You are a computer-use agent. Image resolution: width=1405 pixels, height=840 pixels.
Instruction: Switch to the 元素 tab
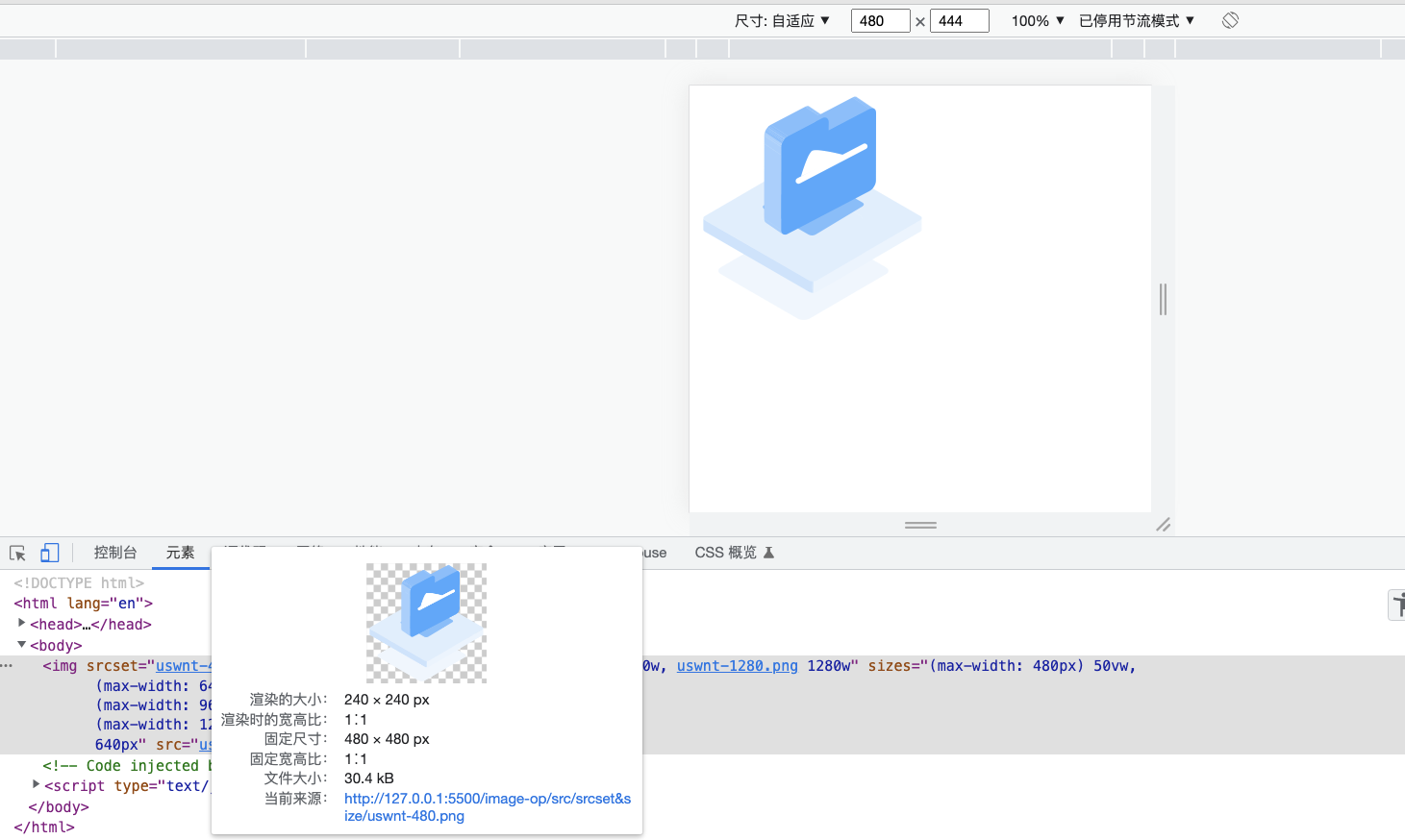pos(180,553)
